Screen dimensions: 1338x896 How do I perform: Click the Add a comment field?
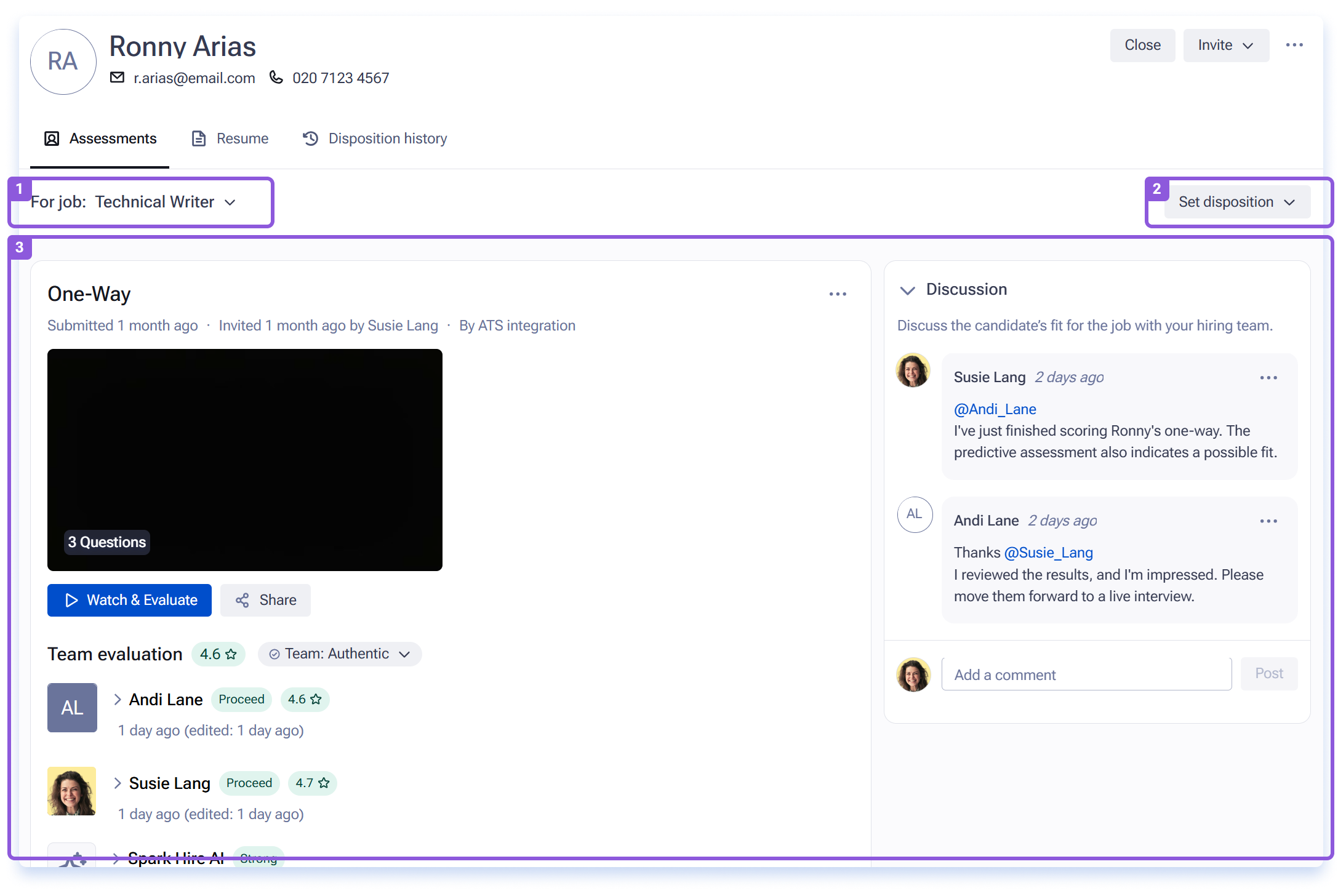coord(1086,674)
